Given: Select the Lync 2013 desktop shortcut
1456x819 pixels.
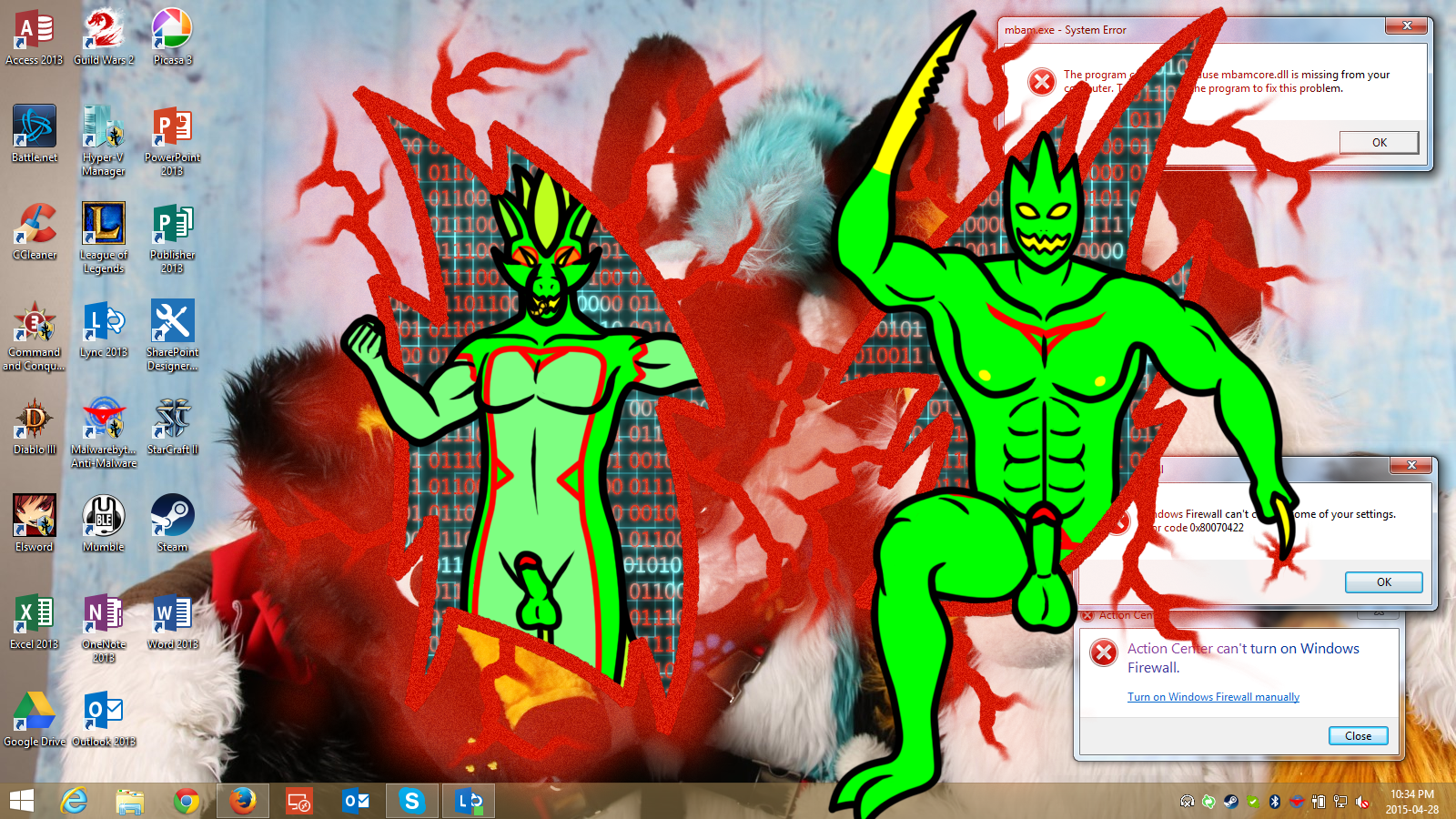Looking at the screenshot, I should (x=104, y=329).
